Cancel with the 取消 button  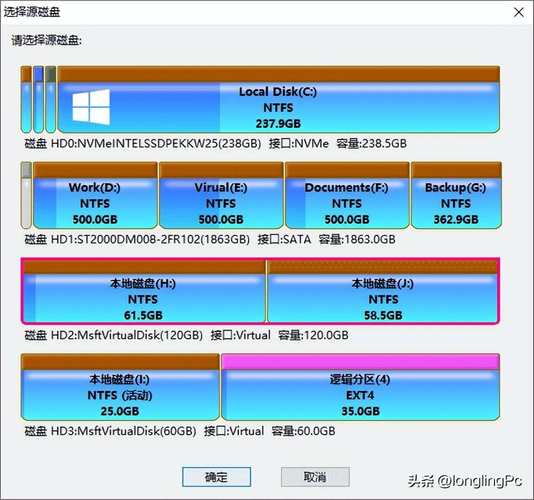tap(315, 477)
